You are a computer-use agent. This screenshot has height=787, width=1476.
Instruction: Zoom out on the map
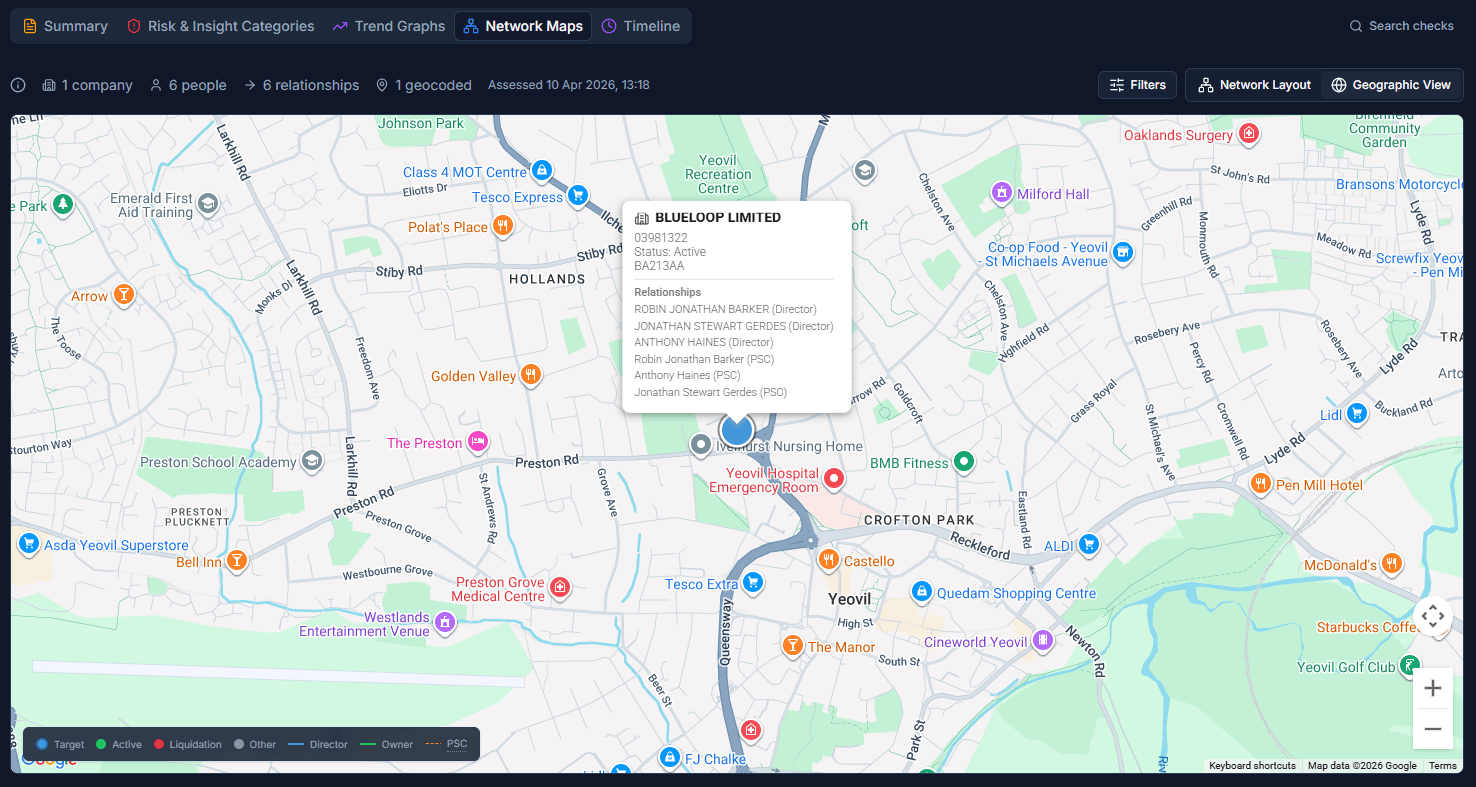click(x=1432, y=729)
